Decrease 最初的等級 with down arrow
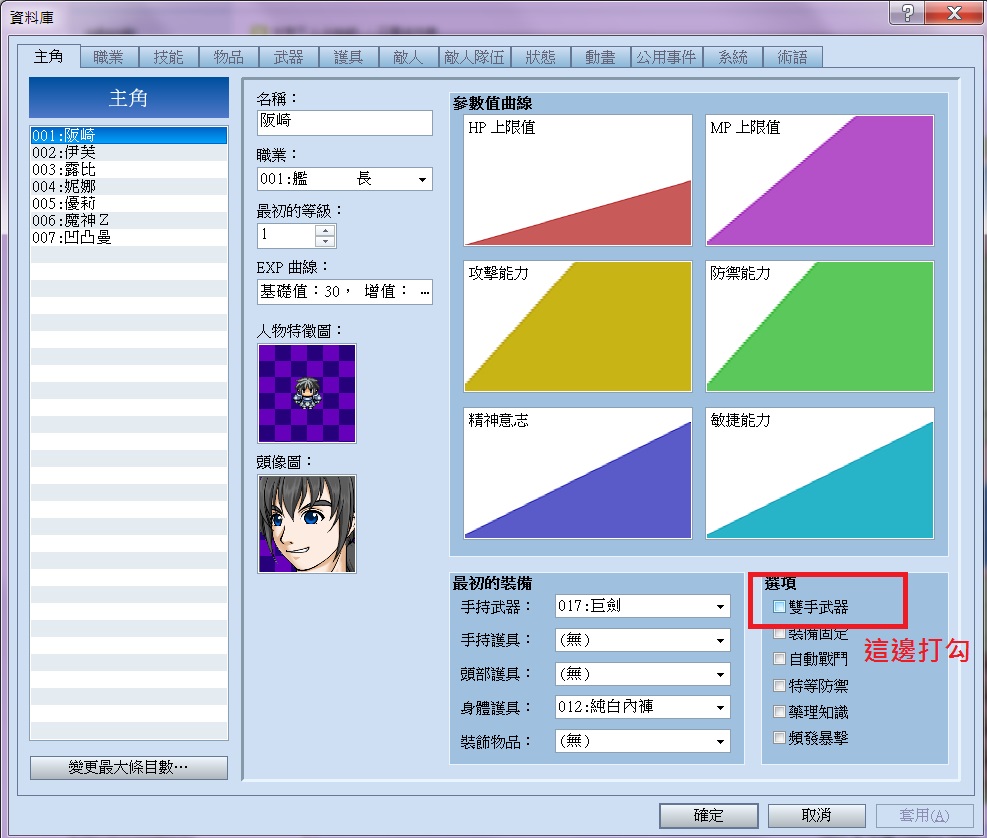This screenshot has height=838, width=987. [x=325, y=242]
